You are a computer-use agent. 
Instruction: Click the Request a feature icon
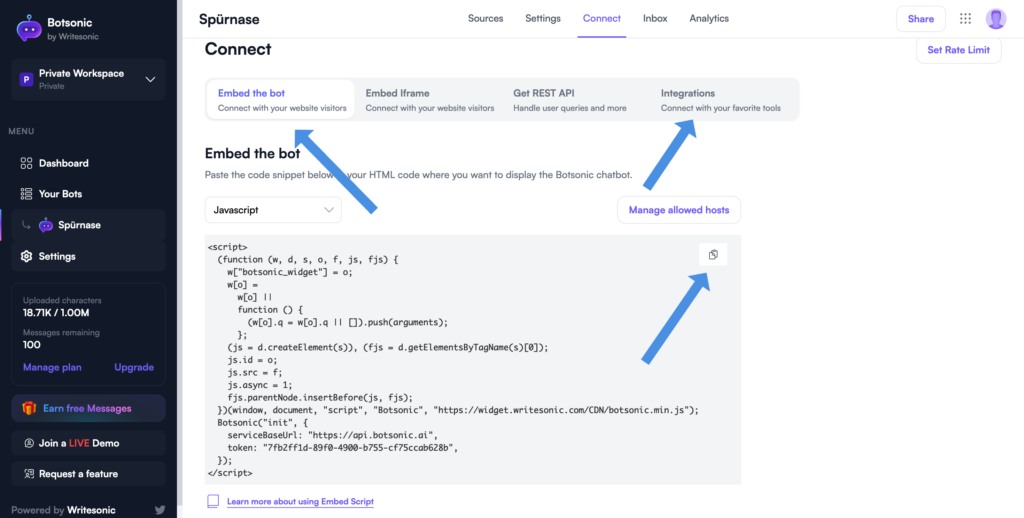click(x=29, y=474)
